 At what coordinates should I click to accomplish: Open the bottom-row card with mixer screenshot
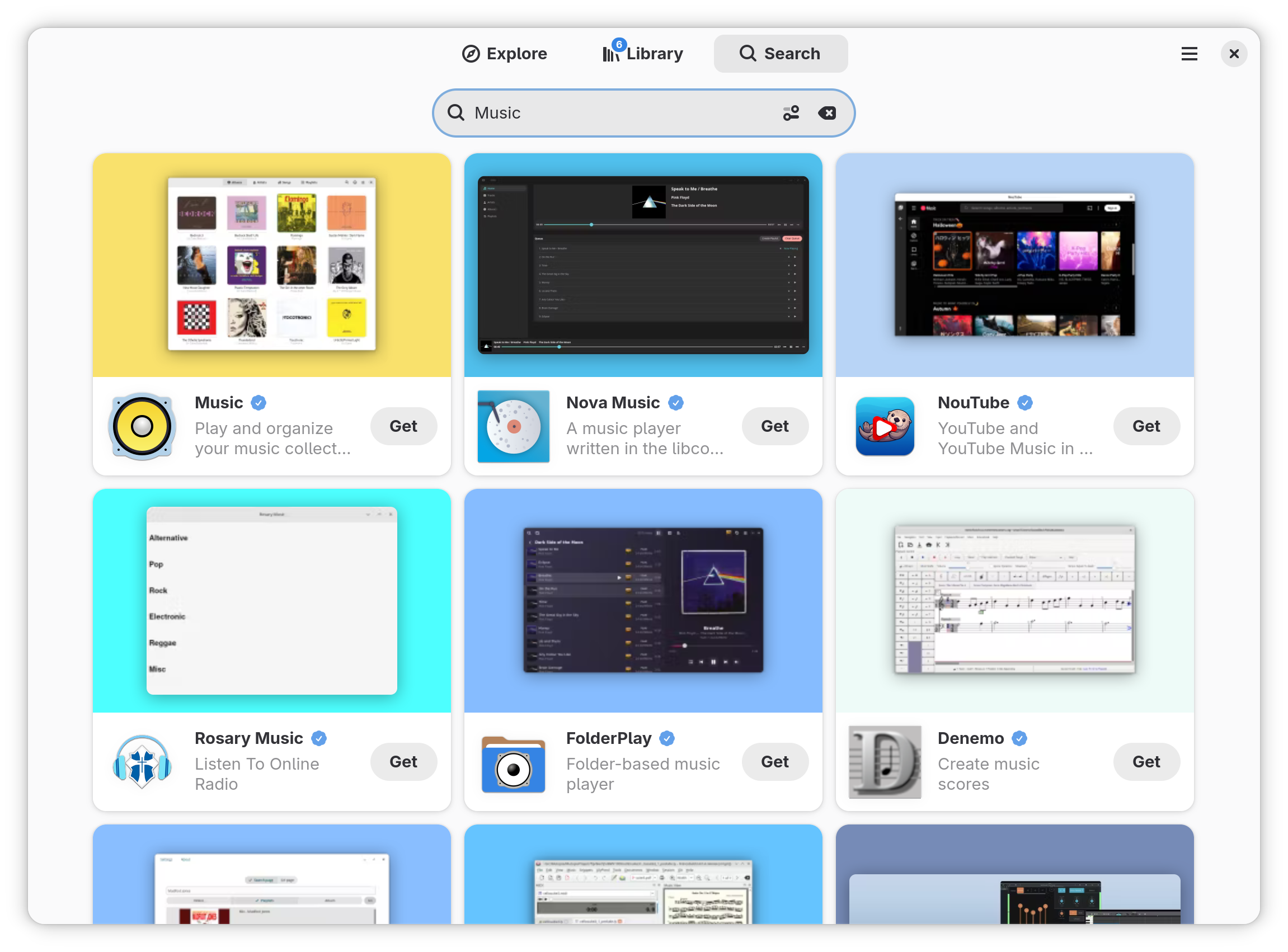(x=1014, y=874)
